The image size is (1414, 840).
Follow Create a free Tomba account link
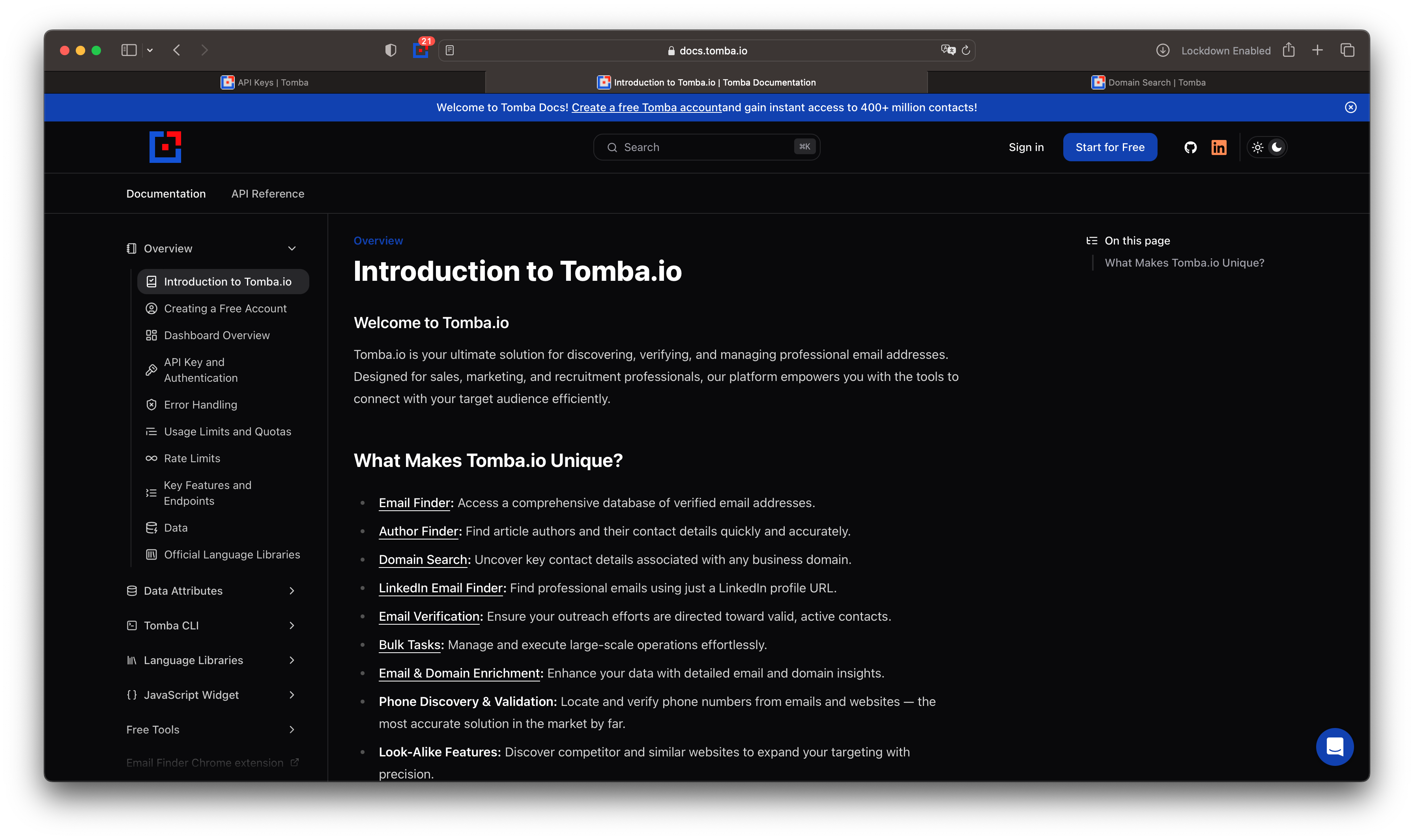pyautogui.click(x=647, y=108)
